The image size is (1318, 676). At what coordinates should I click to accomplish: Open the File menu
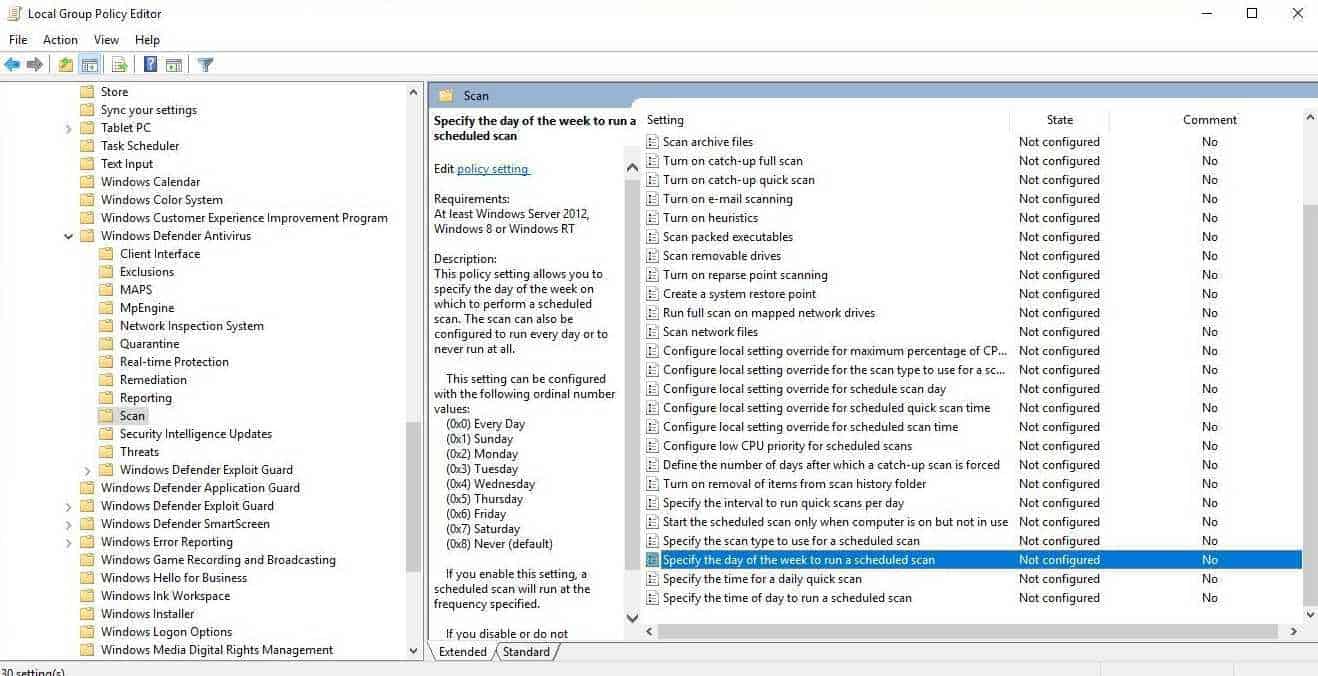pos(18,40)
